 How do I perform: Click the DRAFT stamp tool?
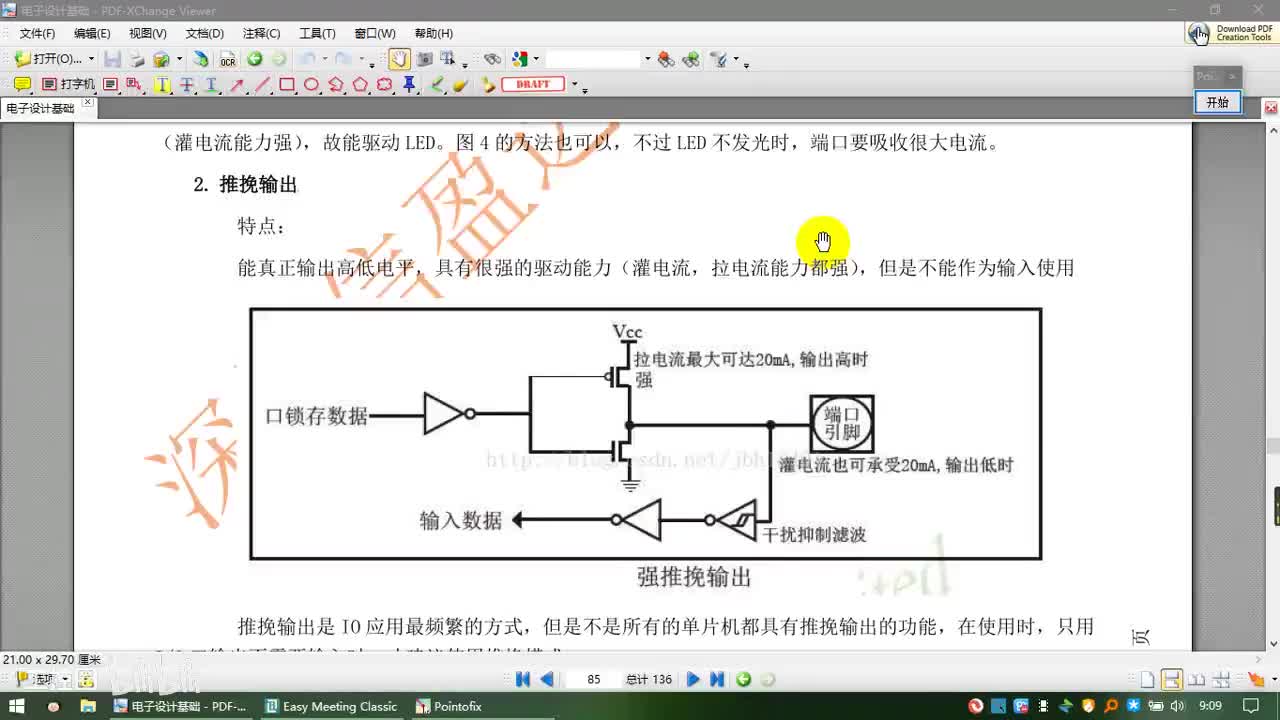(x=533, y=85)
